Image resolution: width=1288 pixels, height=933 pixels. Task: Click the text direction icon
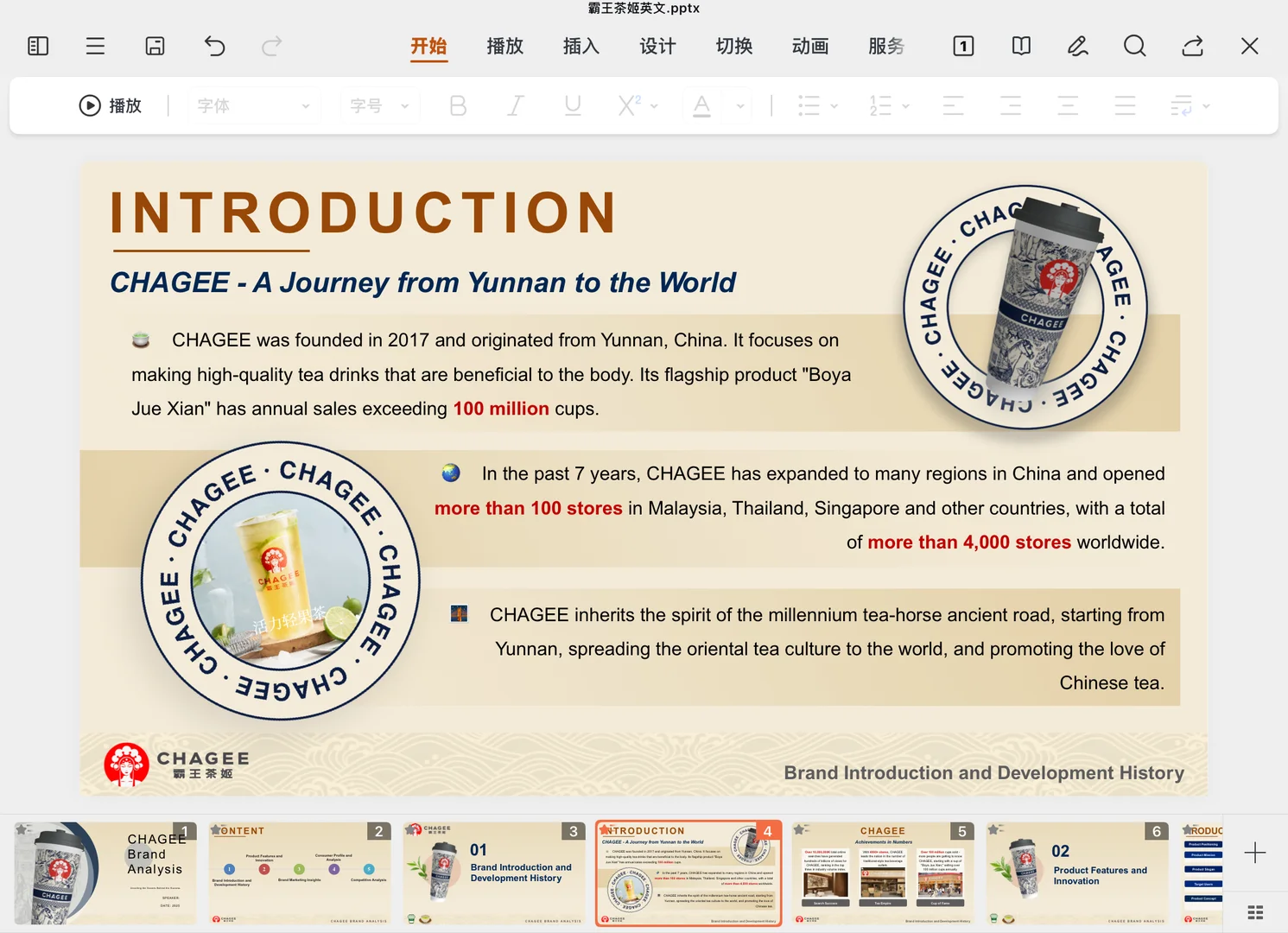1182,105
